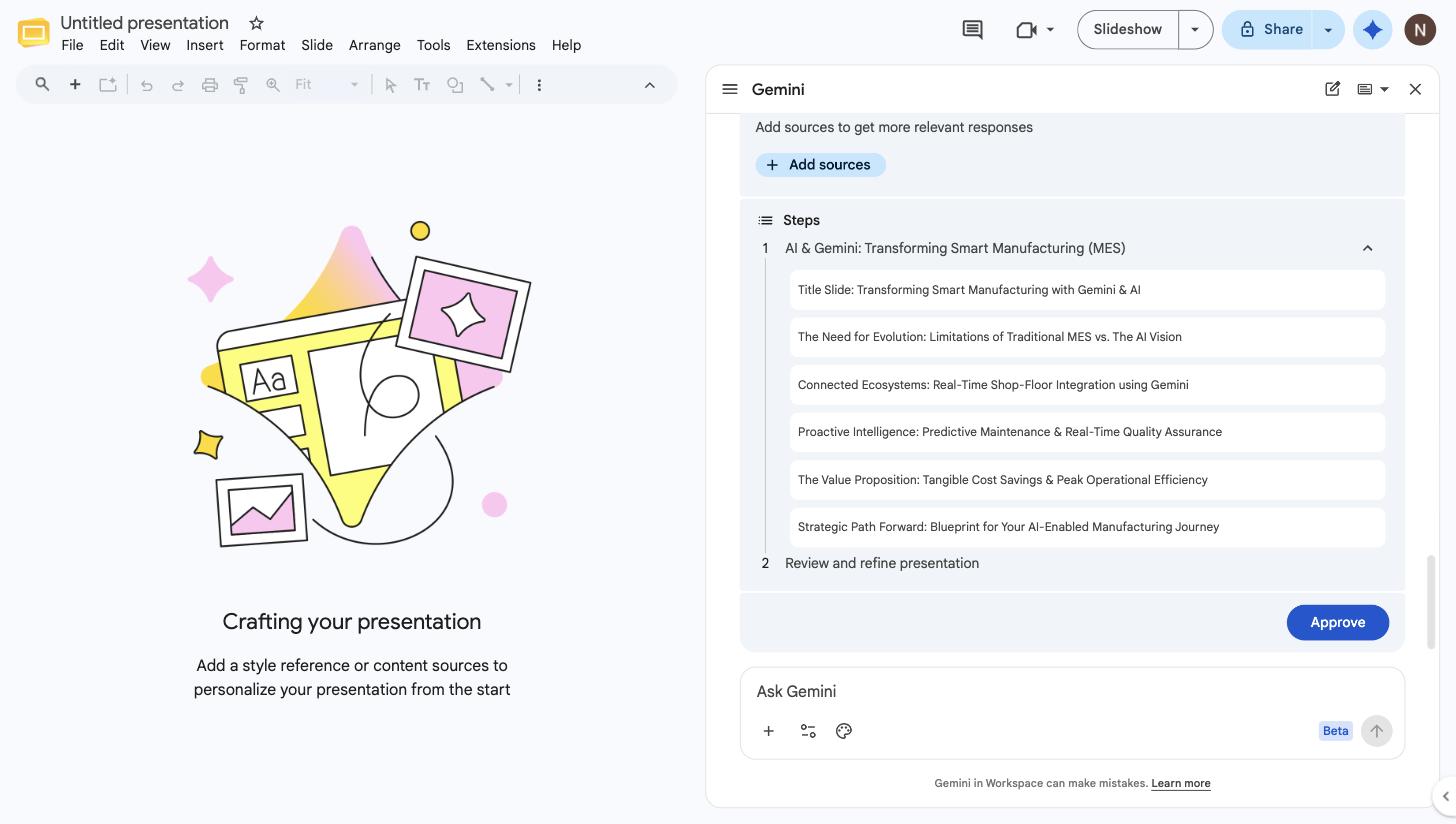Open the Slideshow options dropdown

[x=1195, y=30]
